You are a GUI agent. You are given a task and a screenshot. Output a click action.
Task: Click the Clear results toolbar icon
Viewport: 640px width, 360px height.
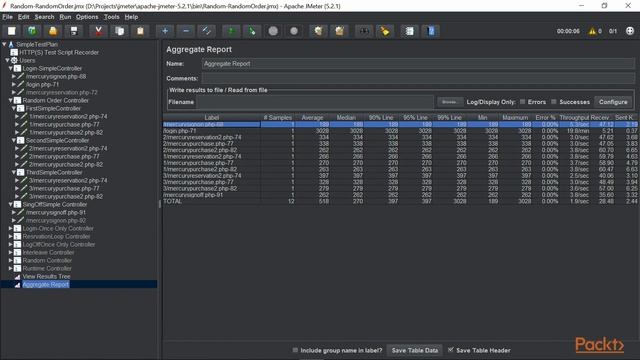[x=318, y=31]
